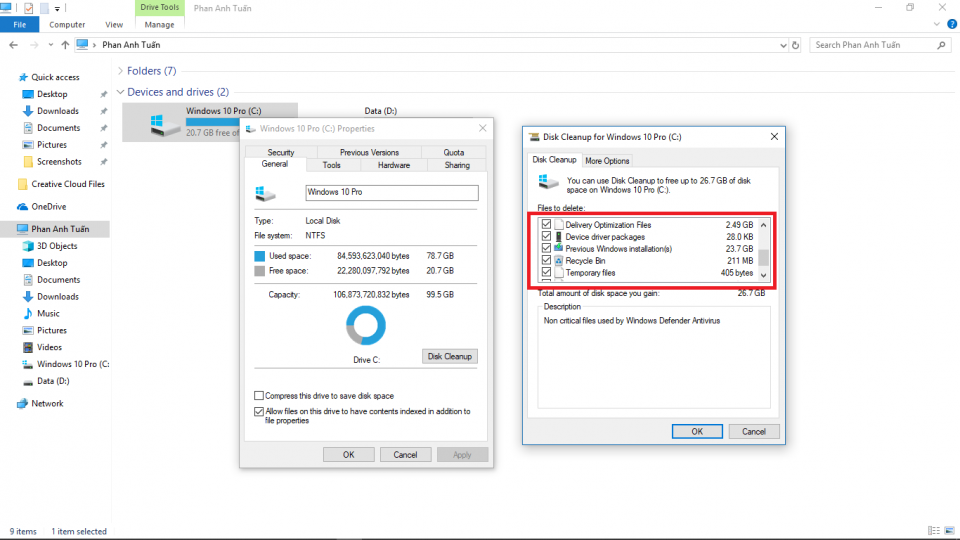Switch to the Hardware tab
This screenshot has height=540, width=960.
(394, 165)
